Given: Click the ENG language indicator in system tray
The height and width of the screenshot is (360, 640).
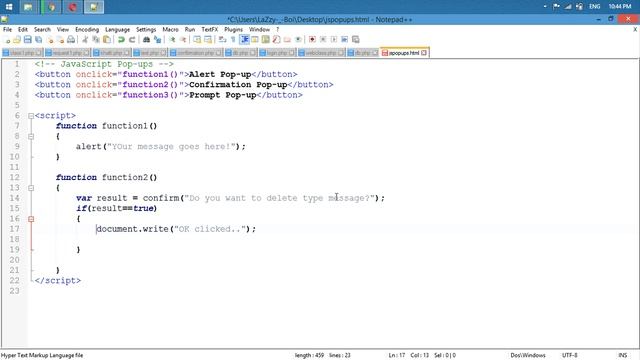Looking at the screenshot, I should pos(595,7).
